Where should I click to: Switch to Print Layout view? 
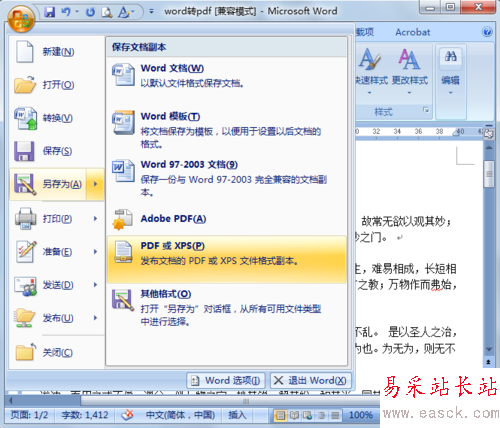coord(281,415)
